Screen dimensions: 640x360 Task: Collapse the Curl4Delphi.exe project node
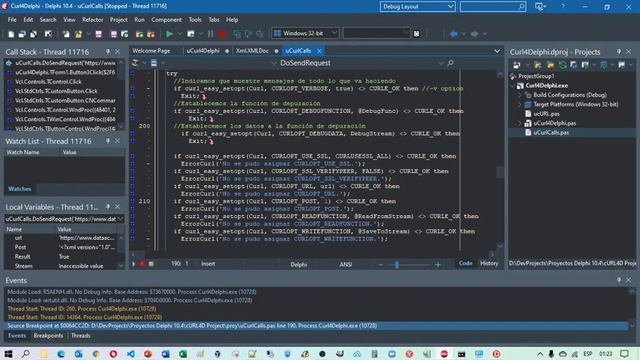coord(513,86)
